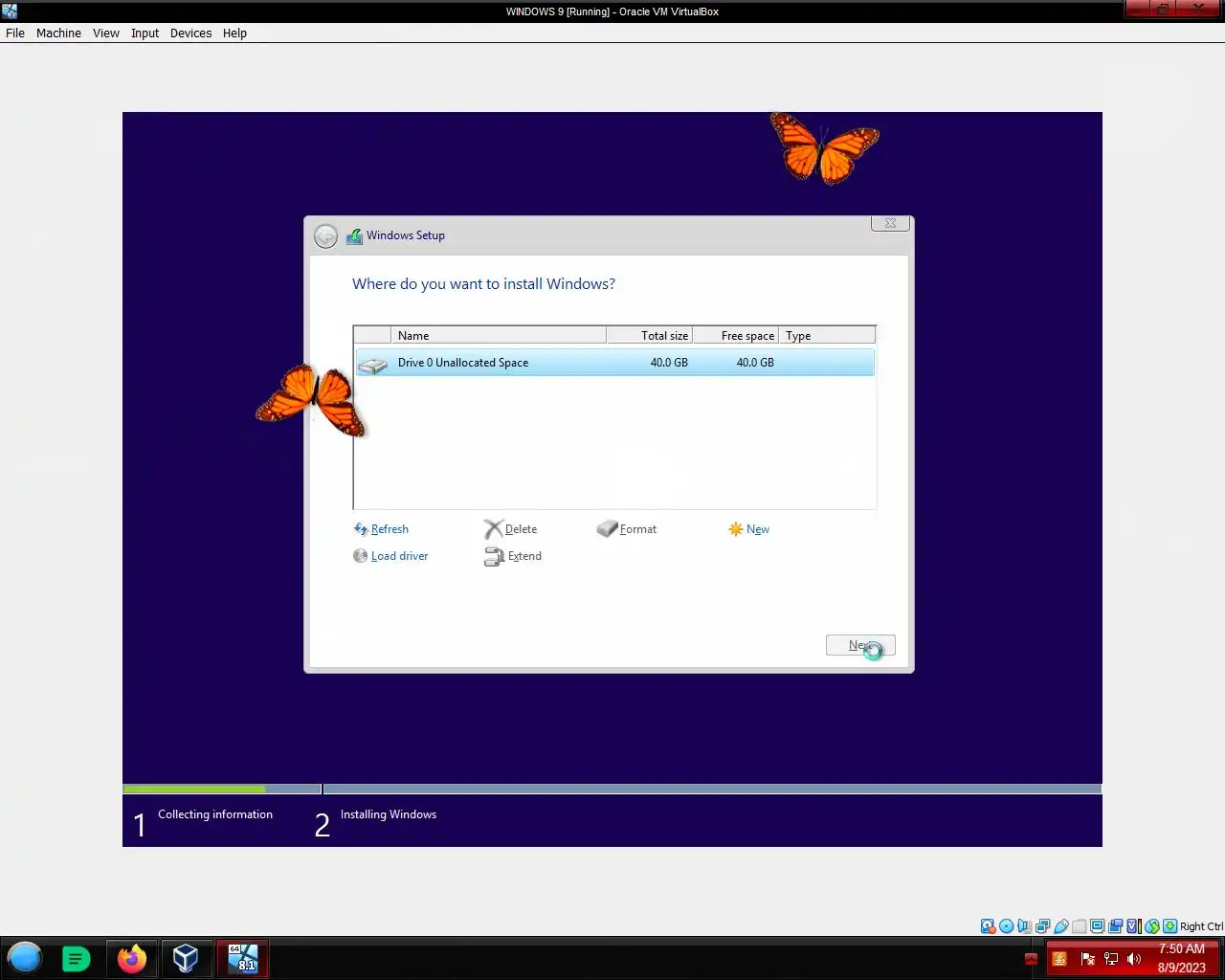Click the Next button in Windows Setup
The width and height of the screenshot is (1225, 980).
(860, 645)
